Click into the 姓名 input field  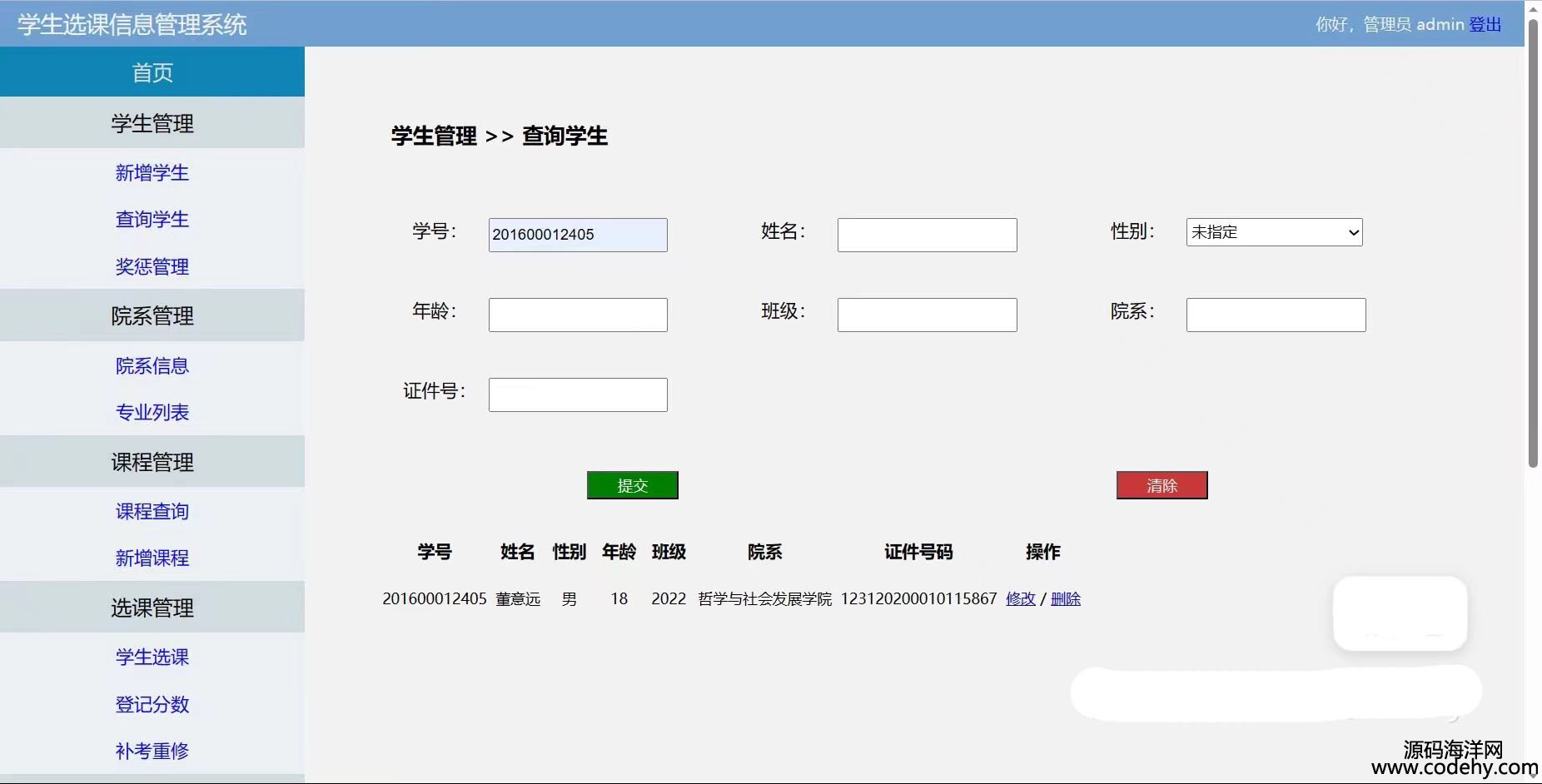coord(927,235)
